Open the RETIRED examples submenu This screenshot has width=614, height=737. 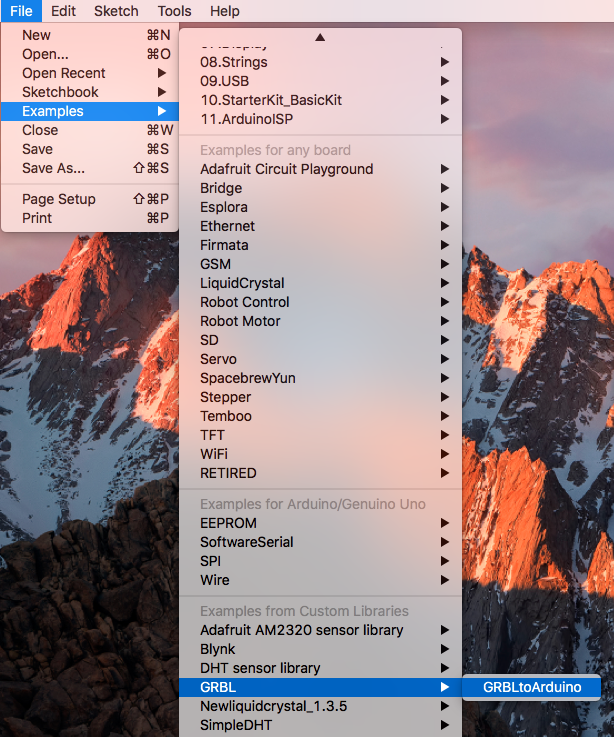pos(320,473)
